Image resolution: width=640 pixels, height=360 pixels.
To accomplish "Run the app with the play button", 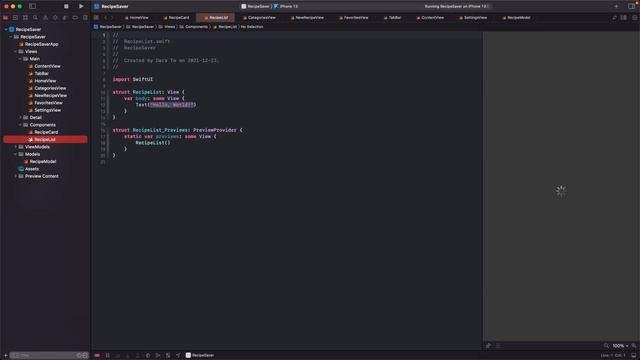I will pyautogui.click(x=81, y=7).
